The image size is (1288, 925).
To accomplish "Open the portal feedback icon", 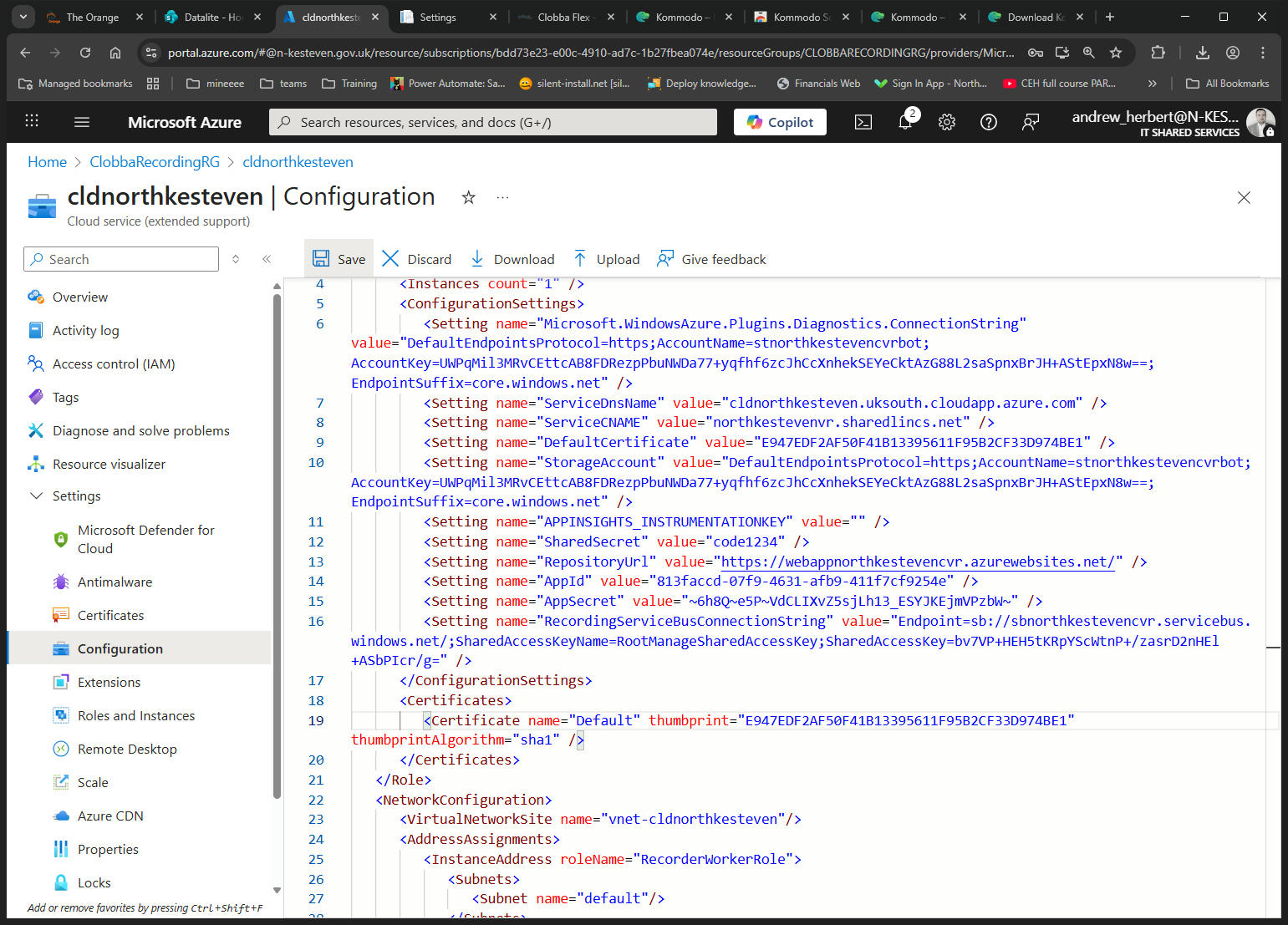I will pos(1031,122).
